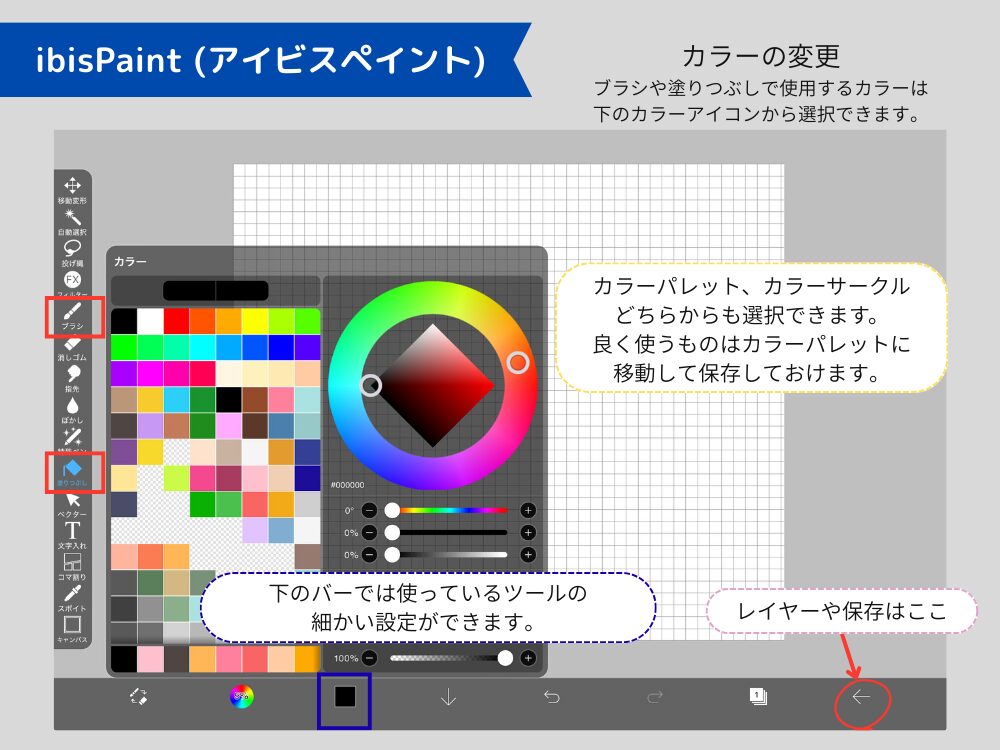Select the Lasso selection tool
Image resolution: width=1000 pixels, height=750 pixels.
point(75,246)
